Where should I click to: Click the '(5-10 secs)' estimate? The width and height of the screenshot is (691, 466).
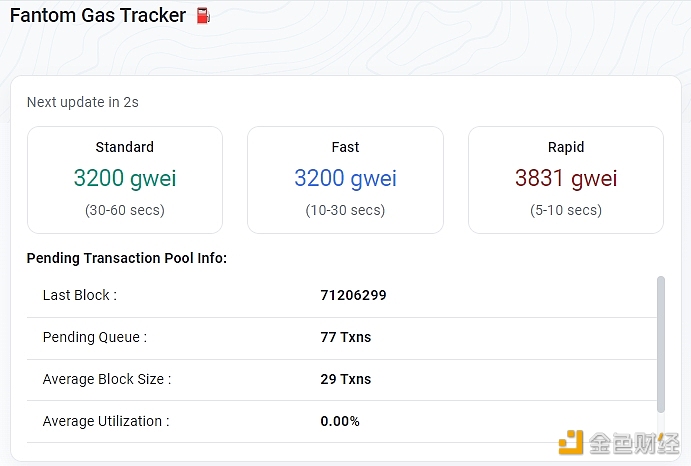coord(566,210)
